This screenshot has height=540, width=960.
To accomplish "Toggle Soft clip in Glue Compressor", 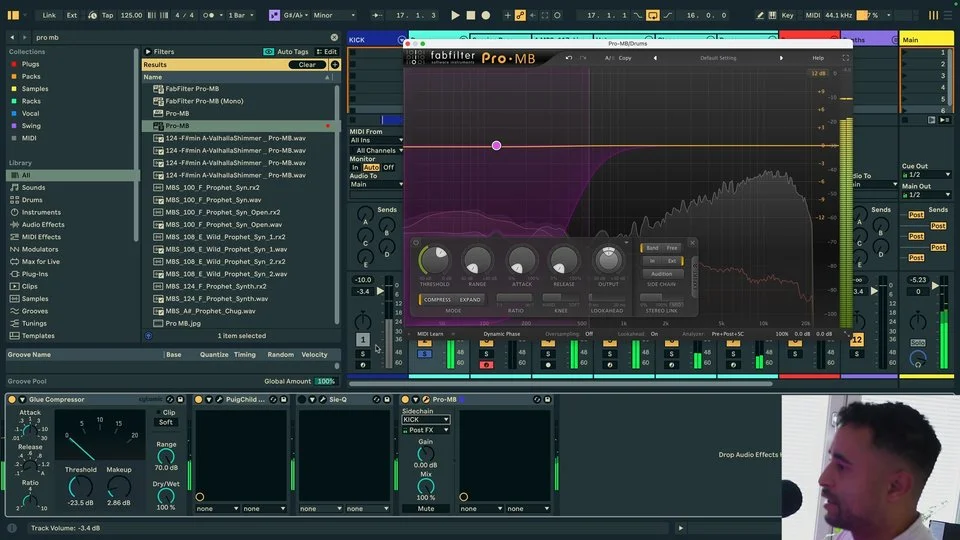I will 166,422.
